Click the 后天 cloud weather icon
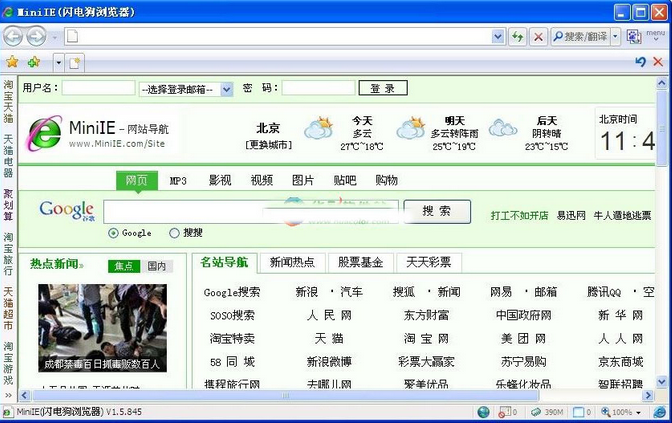Screen dimensions: 672x423 tap(503, 128)
